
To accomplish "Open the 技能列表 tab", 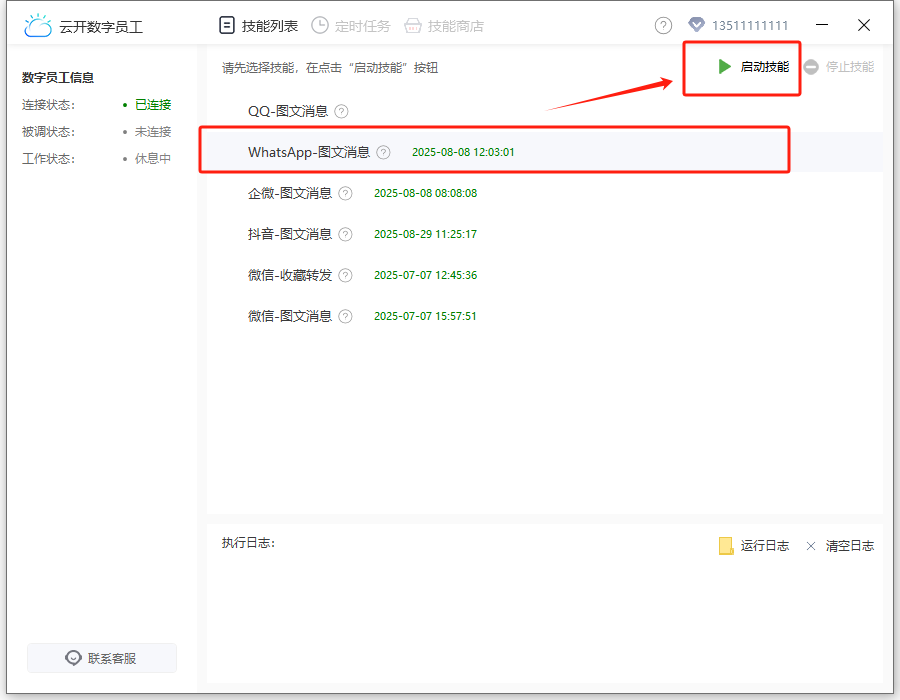I will pos(259,26).
